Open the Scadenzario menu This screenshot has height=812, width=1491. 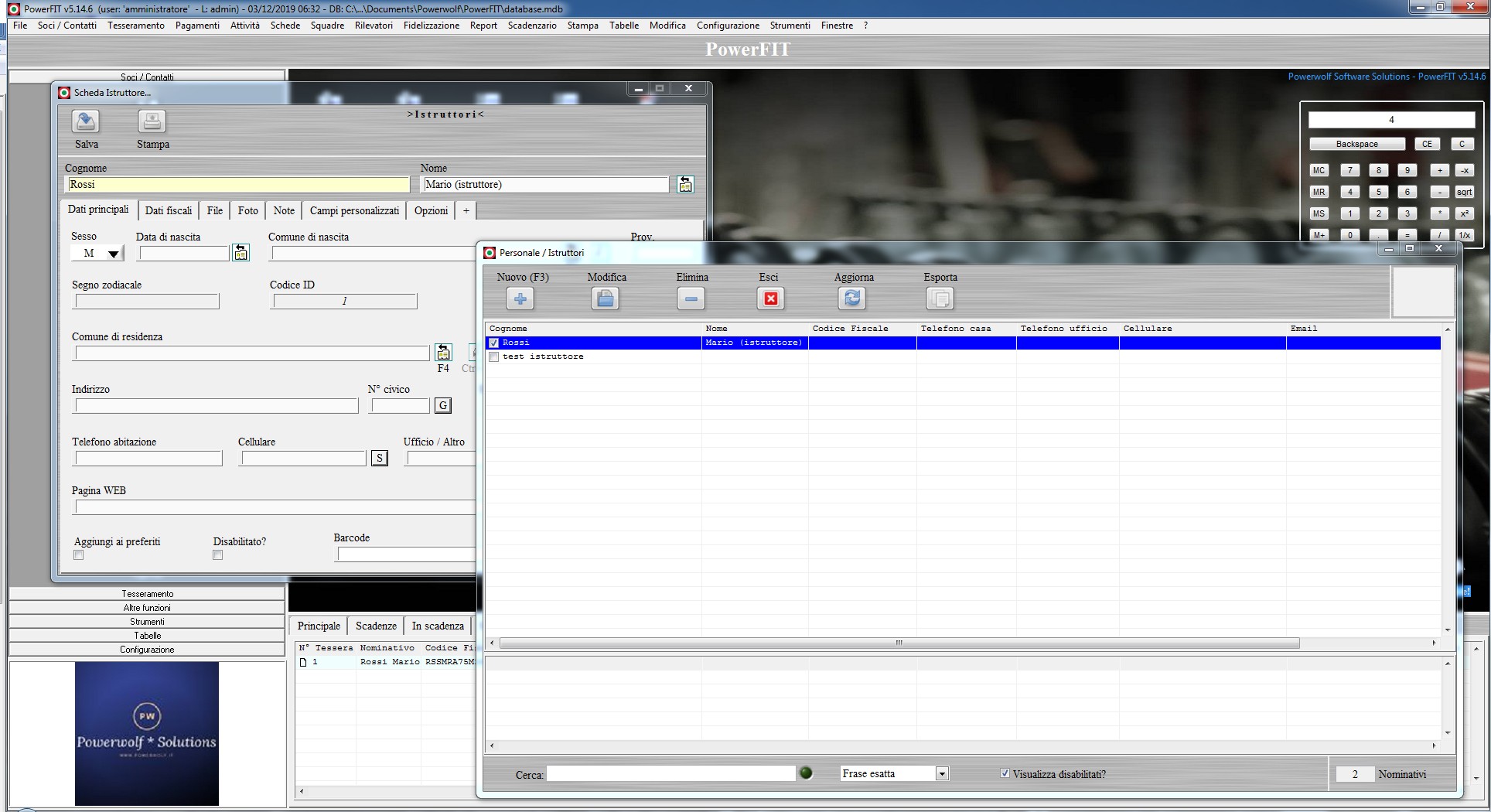point(532,26)
